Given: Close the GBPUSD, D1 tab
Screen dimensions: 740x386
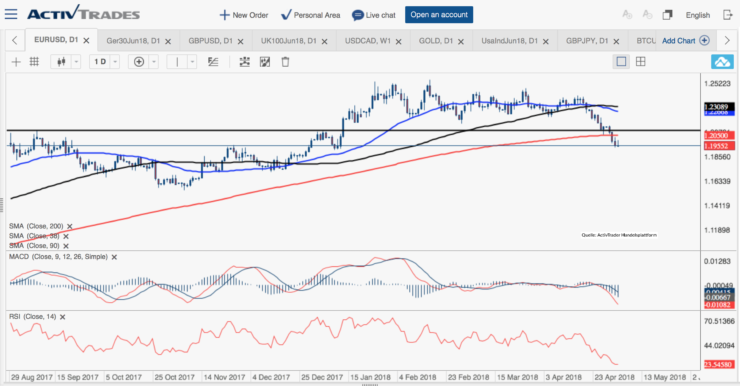Looking at the screenshot, I should 240,42.
